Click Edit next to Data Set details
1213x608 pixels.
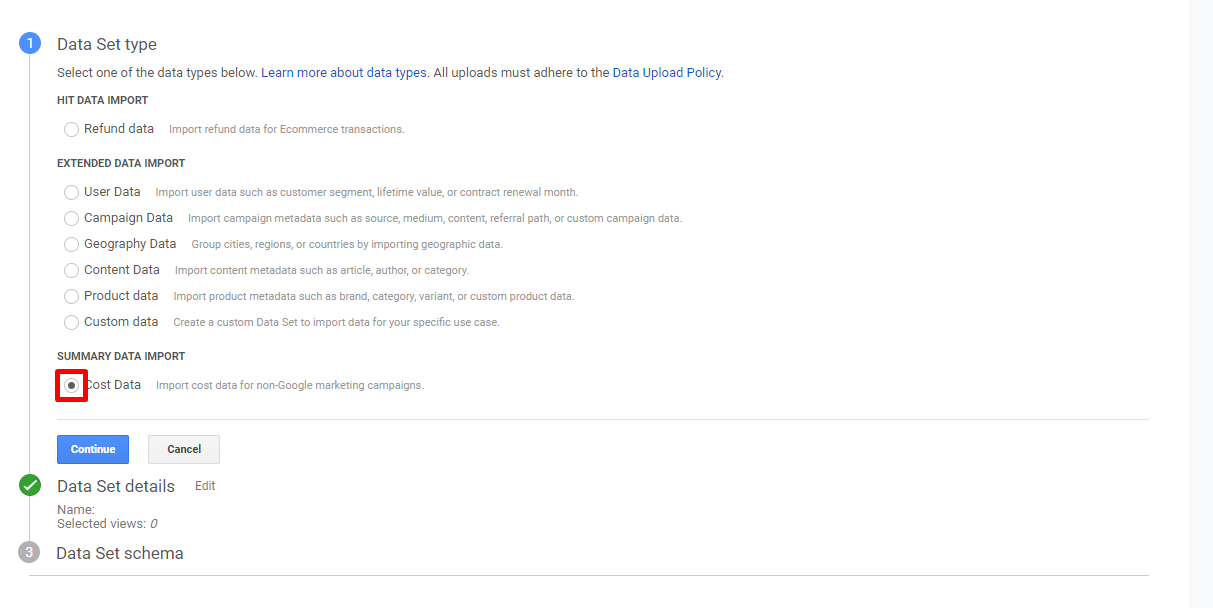205,486
